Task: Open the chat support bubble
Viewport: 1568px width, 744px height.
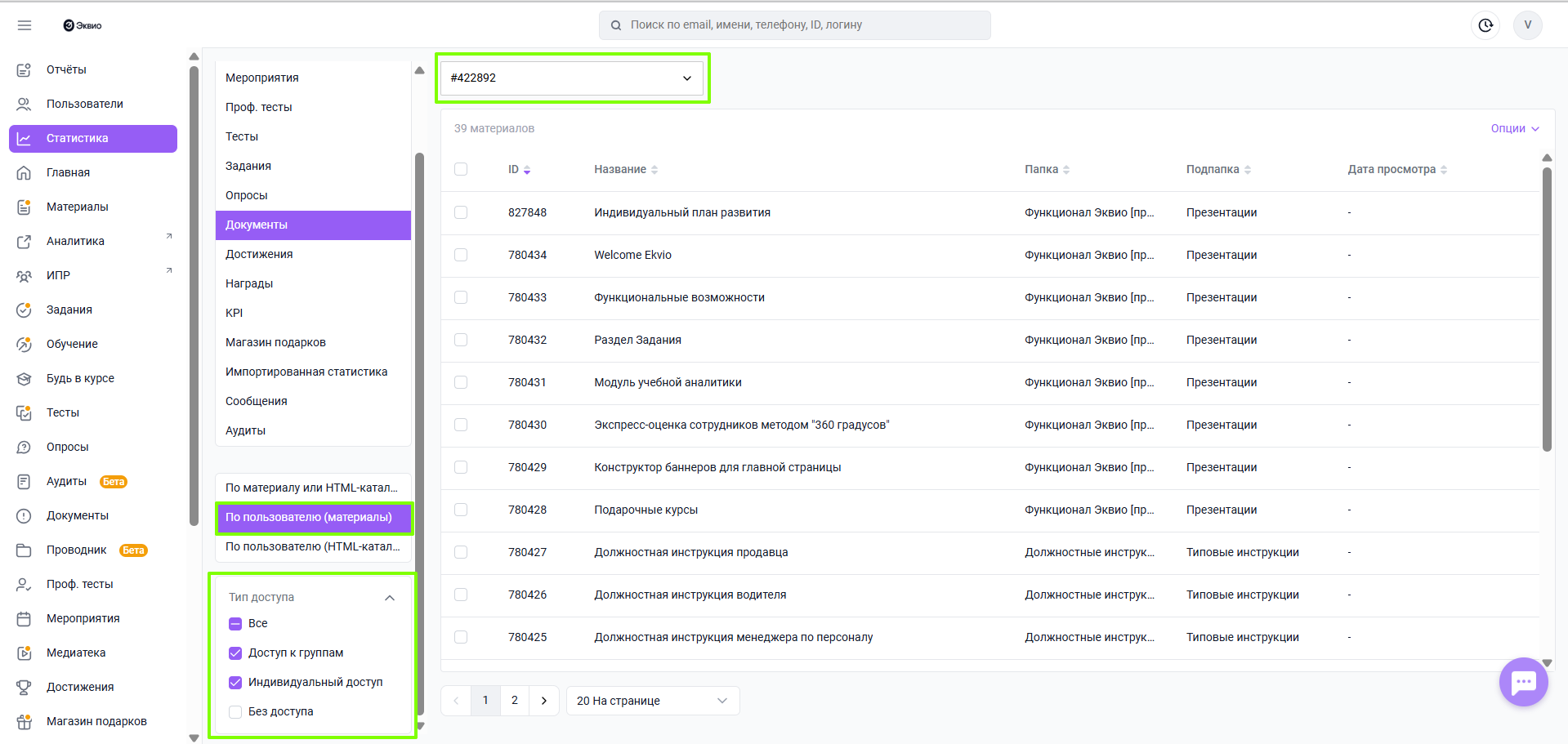Action: tap(1523, 682)
